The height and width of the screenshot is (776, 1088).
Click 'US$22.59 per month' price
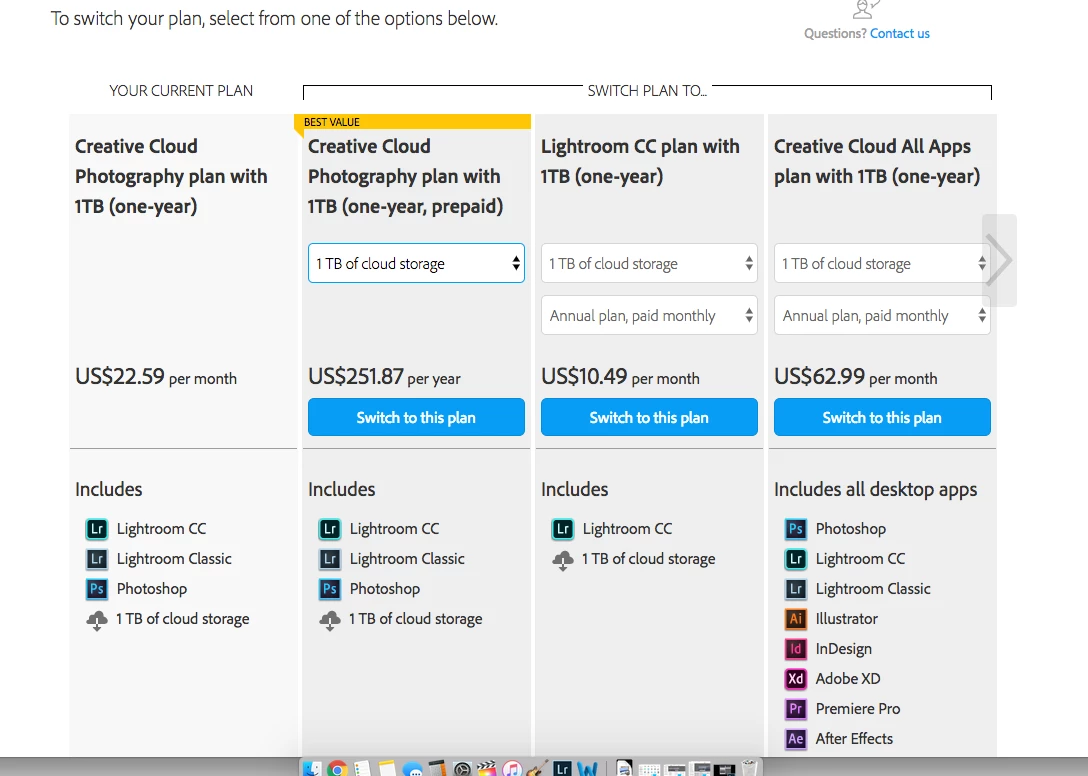[156, 377]
